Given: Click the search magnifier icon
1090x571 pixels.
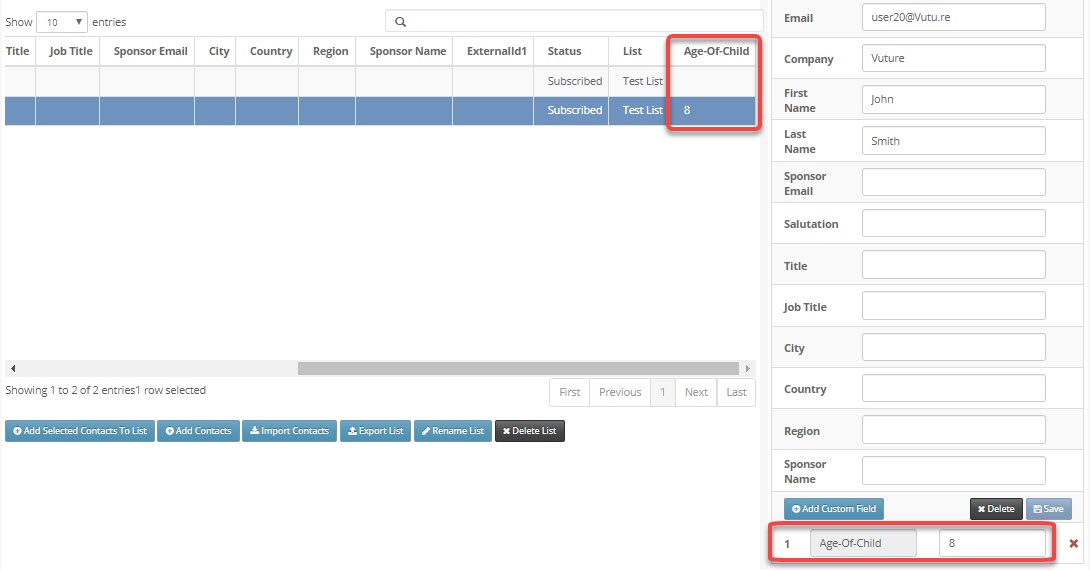Looking at the screenshot, I should (x=400, y=22).
